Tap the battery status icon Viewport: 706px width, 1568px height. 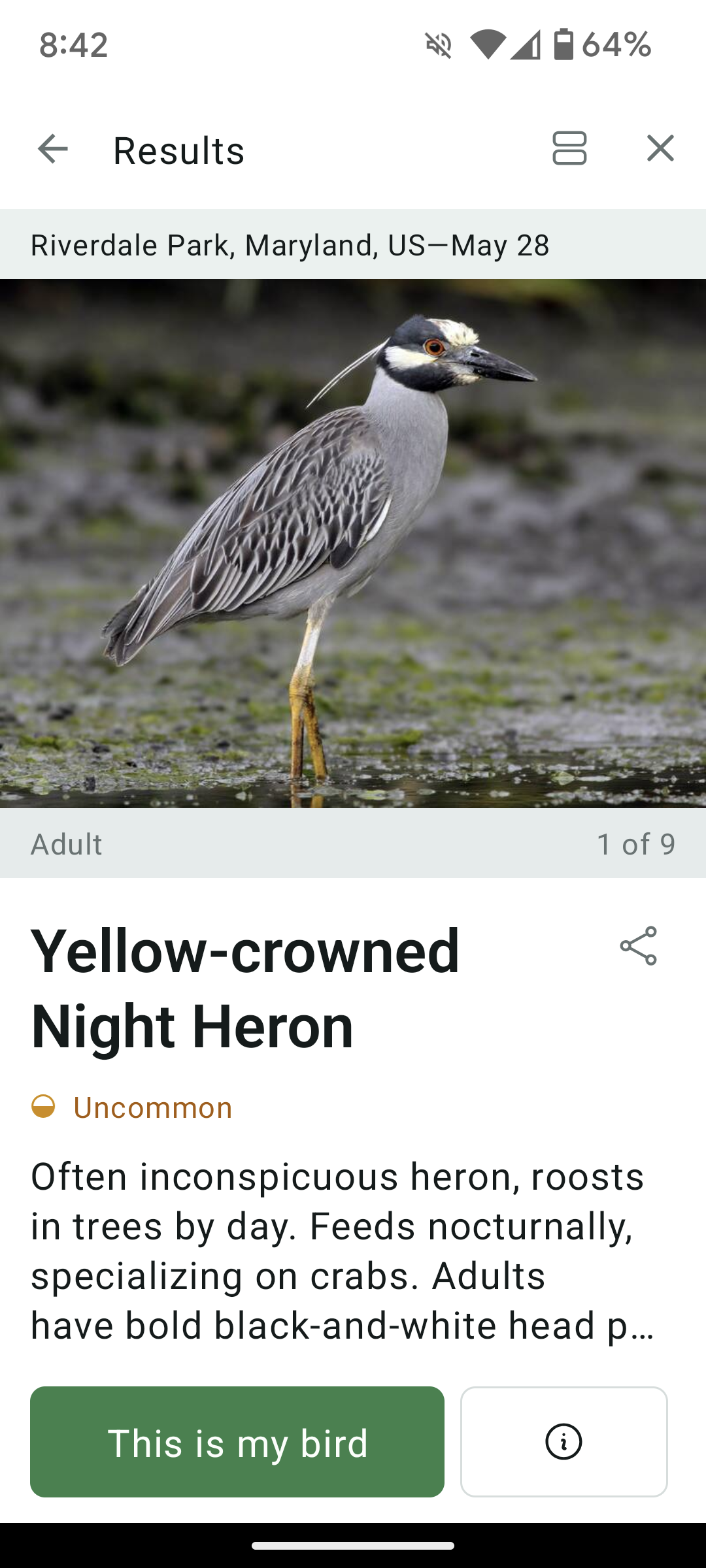click(x=563, y=44)
